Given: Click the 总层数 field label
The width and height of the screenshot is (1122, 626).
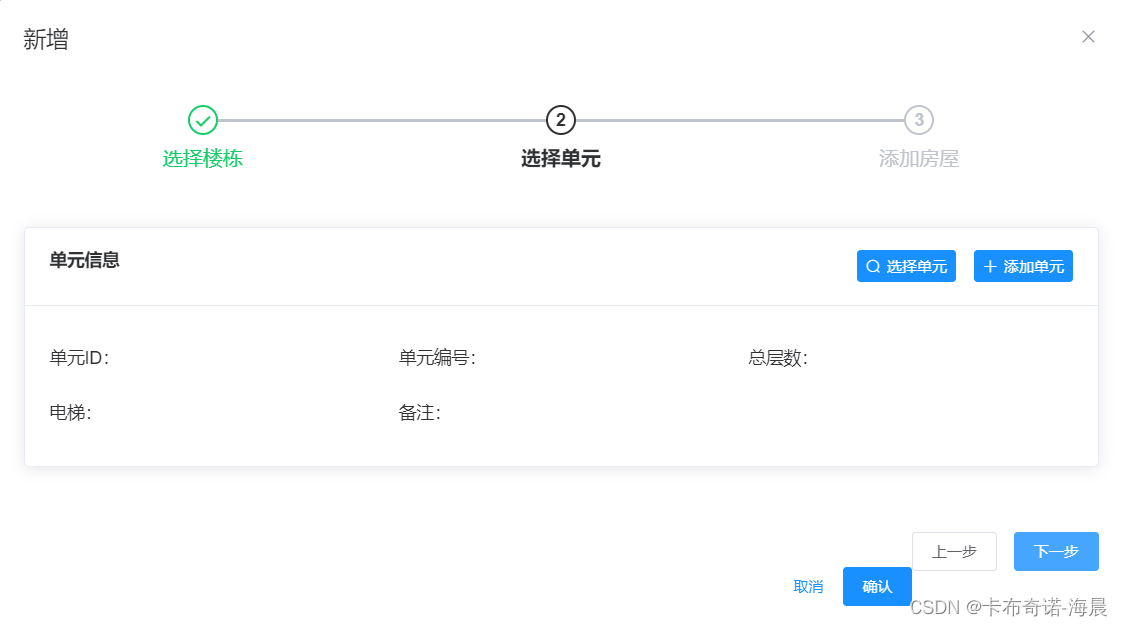Looking at the screenshot, I should pyautogui.click(x=777, y=358).
